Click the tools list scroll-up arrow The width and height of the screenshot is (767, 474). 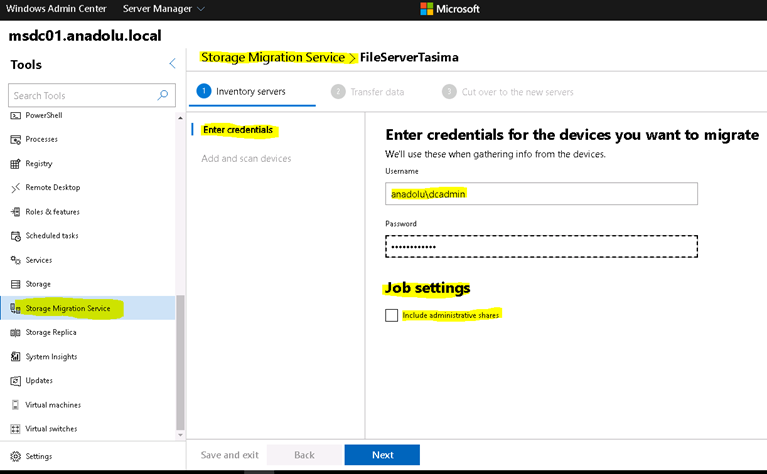click(180, 118)
